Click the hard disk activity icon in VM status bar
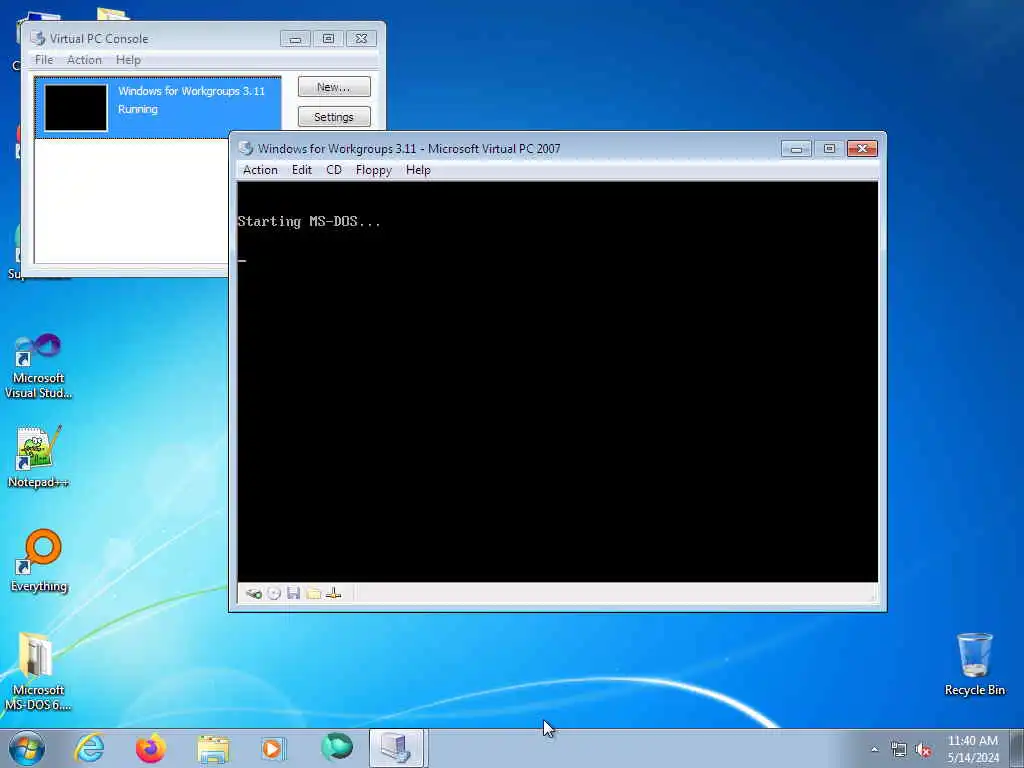 pyautogui.click(x=253, y=593)
